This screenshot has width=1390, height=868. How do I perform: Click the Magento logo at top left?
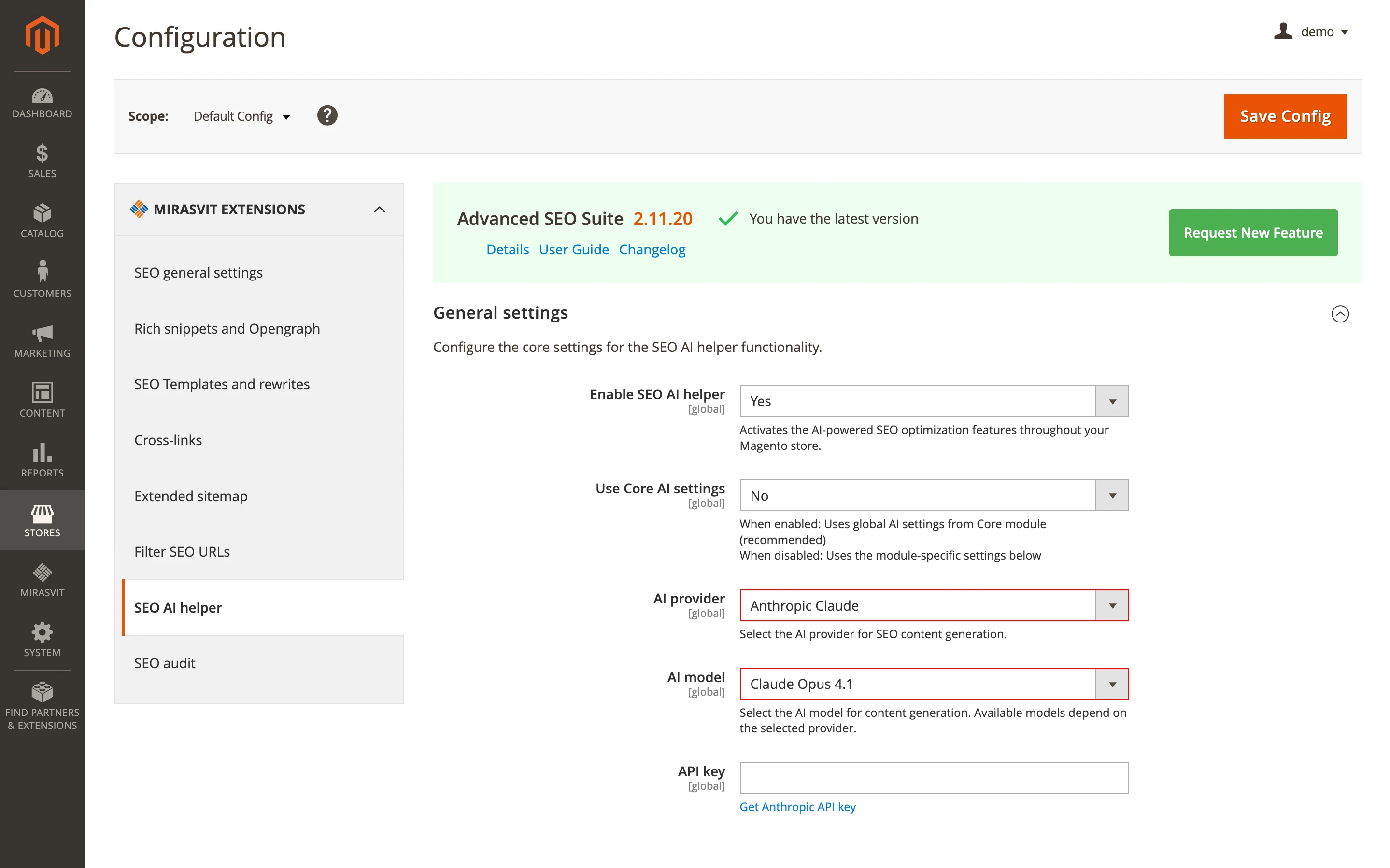(42, 36)
